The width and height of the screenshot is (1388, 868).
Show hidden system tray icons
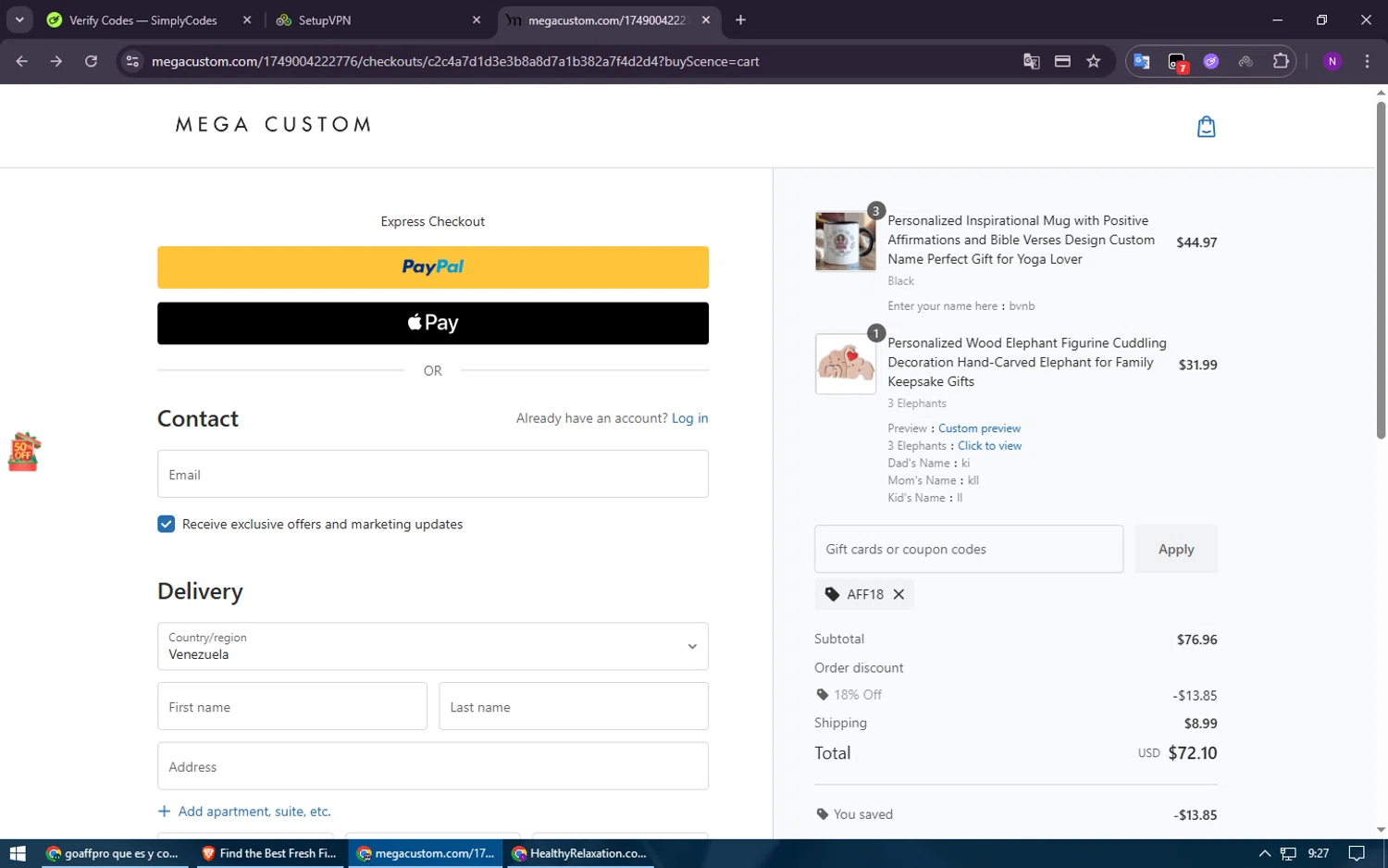[x=1264, y=853]
